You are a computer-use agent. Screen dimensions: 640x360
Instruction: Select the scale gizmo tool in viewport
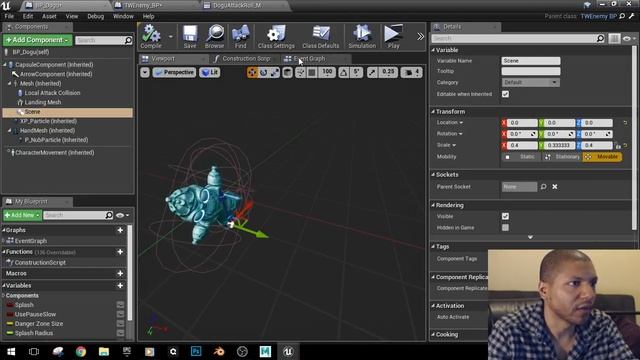pyautogui.click(x=275, y=72)
